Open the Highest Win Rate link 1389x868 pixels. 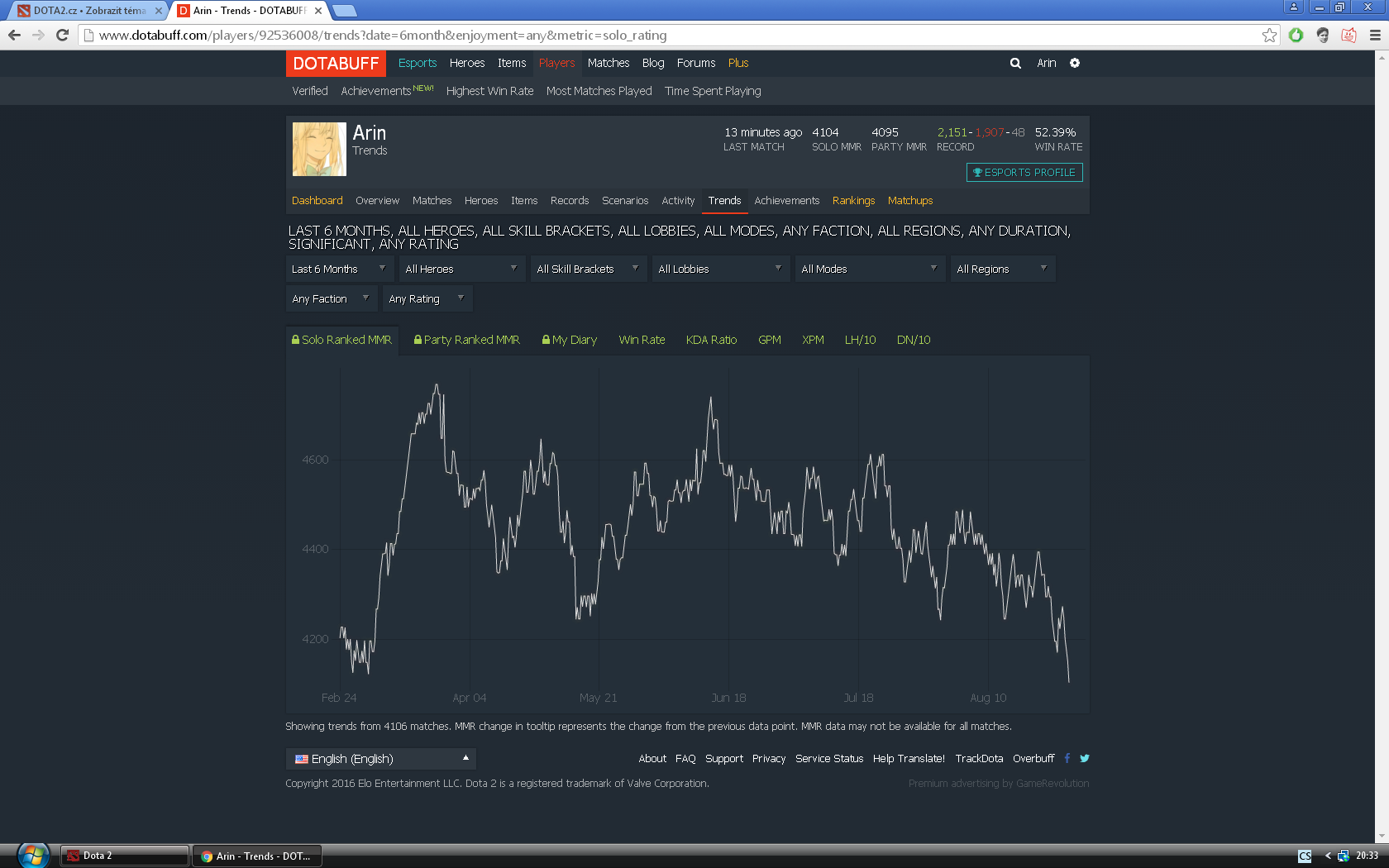489,91
